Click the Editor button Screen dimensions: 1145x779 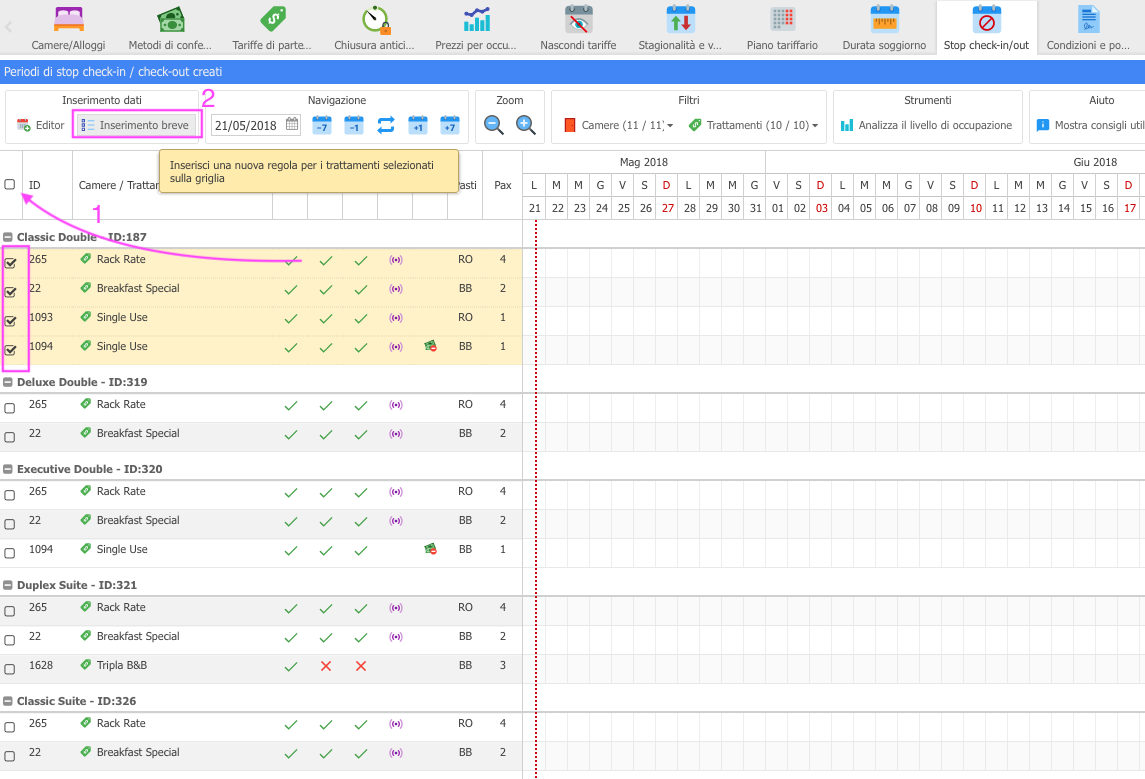pos(41,125)
